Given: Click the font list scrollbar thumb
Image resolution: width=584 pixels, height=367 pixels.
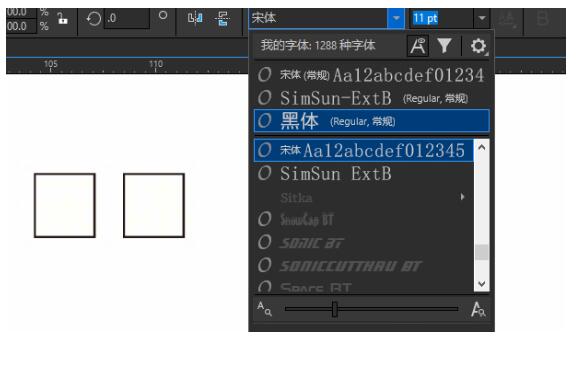Looking at the screenshot, I should pos(482,252).
